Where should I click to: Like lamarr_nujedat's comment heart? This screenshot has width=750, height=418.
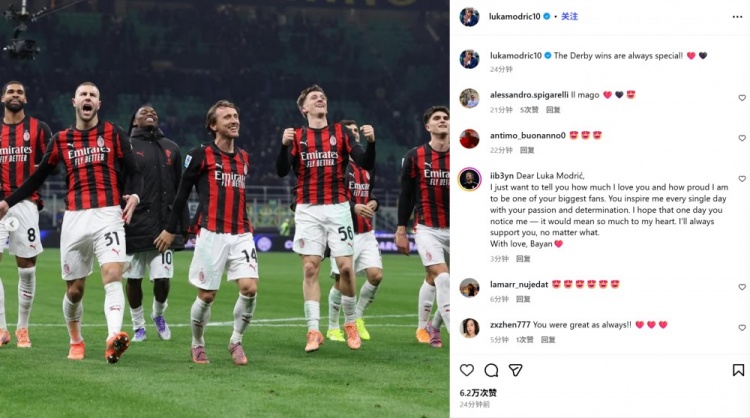742,287
